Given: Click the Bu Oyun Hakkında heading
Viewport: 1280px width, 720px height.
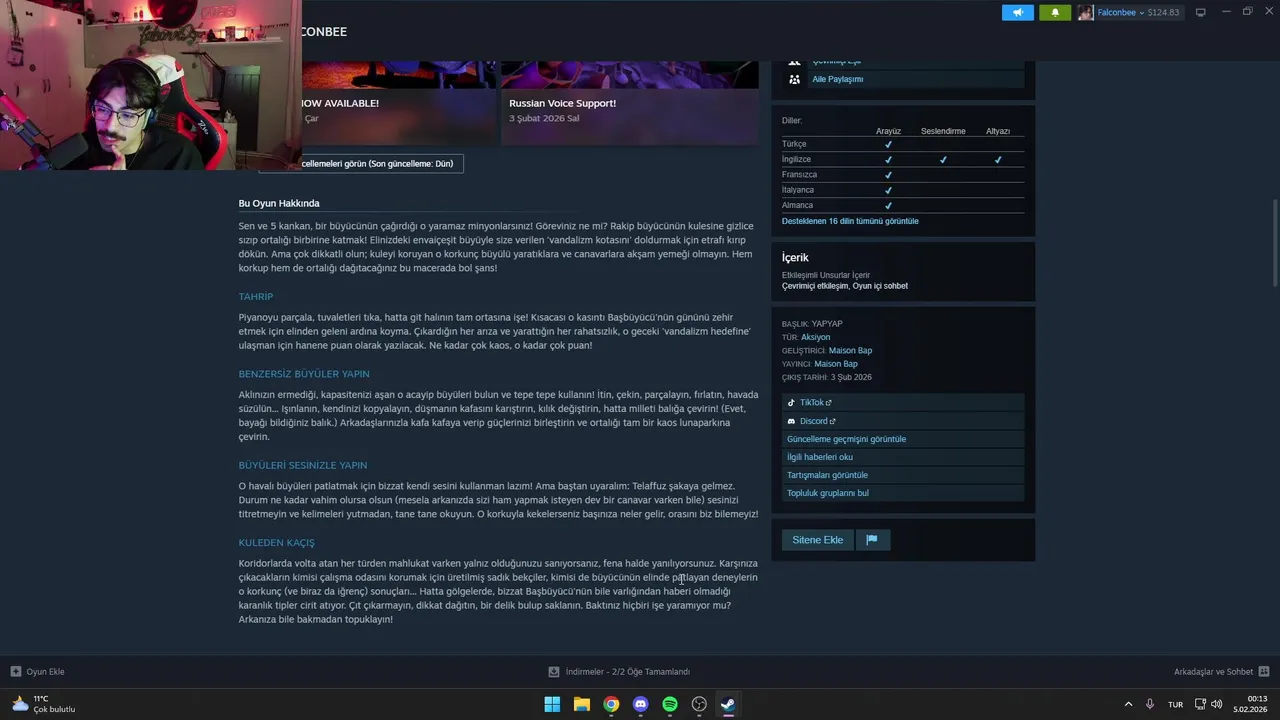Looking at the screenshot, I should (x=279, y=203).
